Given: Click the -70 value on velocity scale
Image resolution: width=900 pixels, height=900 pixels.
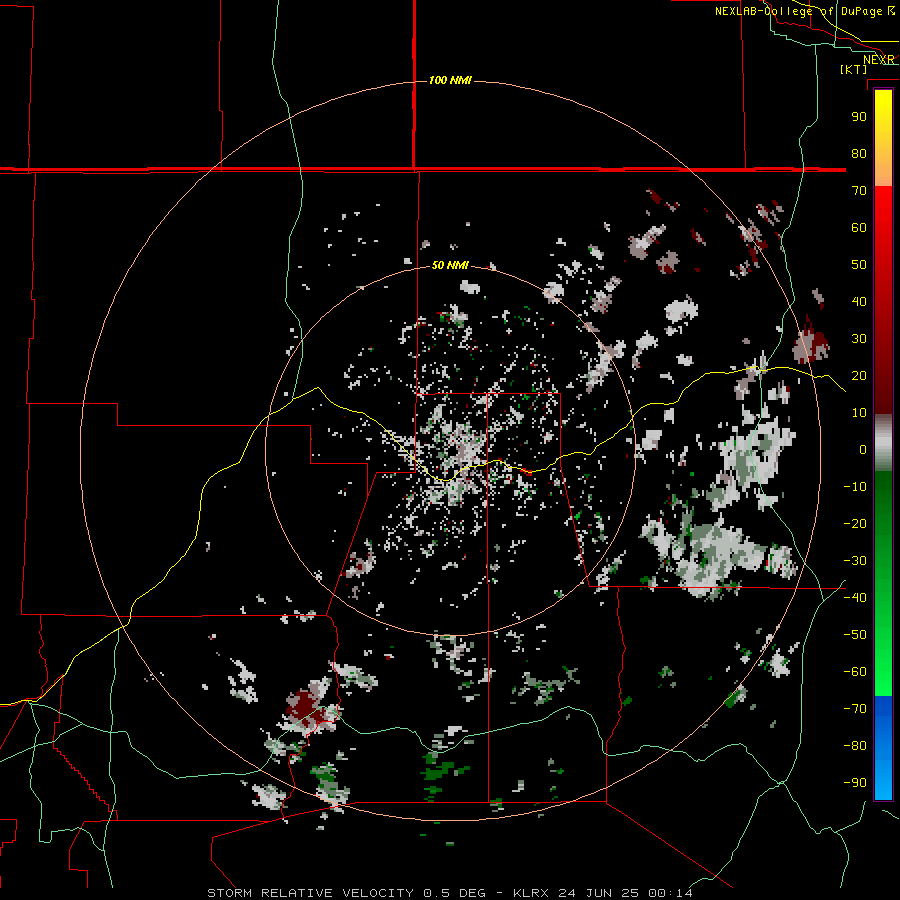Looking at the screenshot, I should (x=855, y=709).
